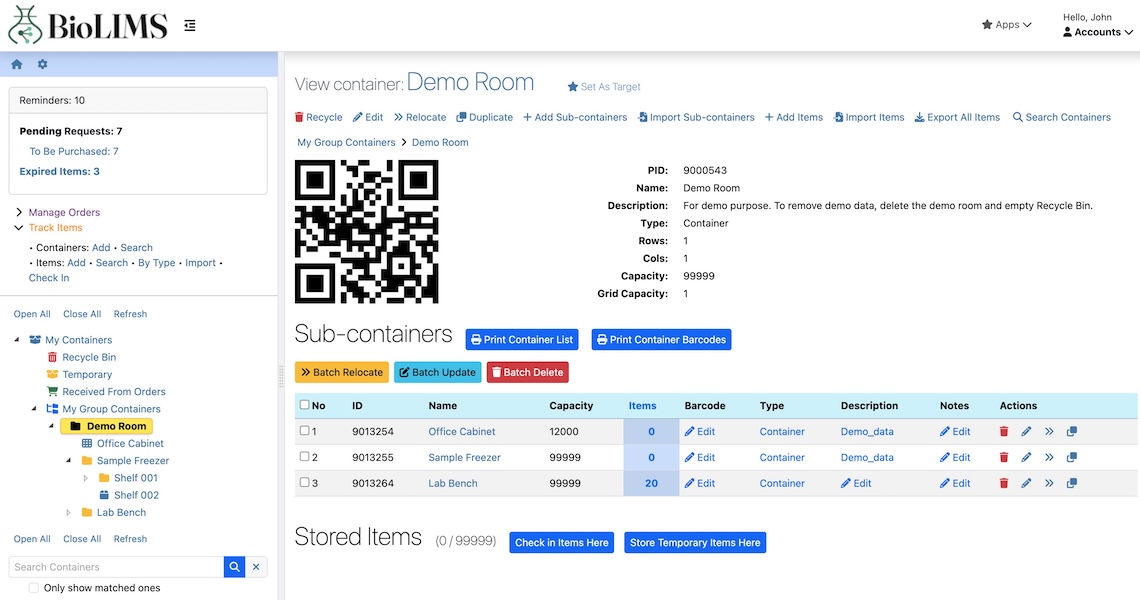Click Recycle in the container toolbar

(318, 117)
